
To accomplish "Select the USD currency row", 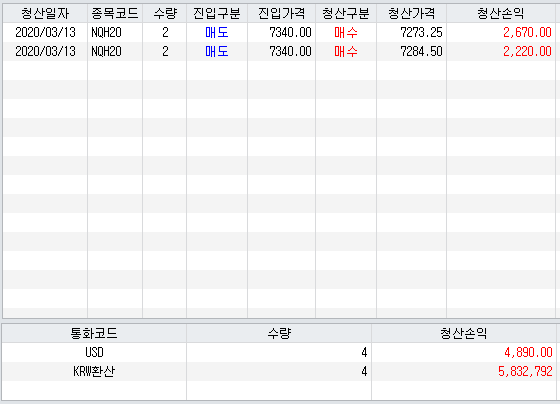I will pos(279,352).
